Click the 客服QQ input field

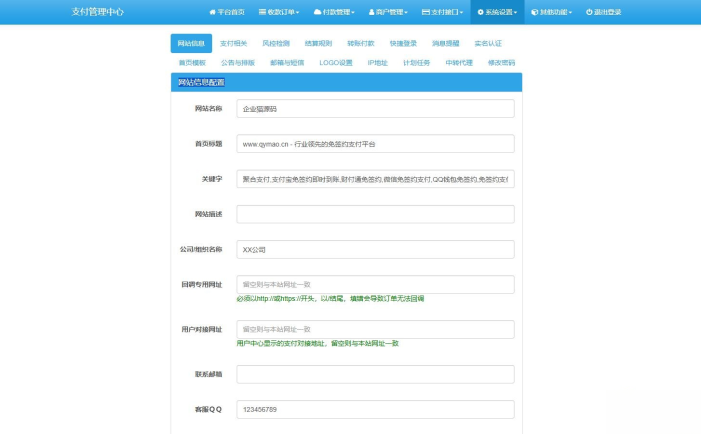[376, 409]
